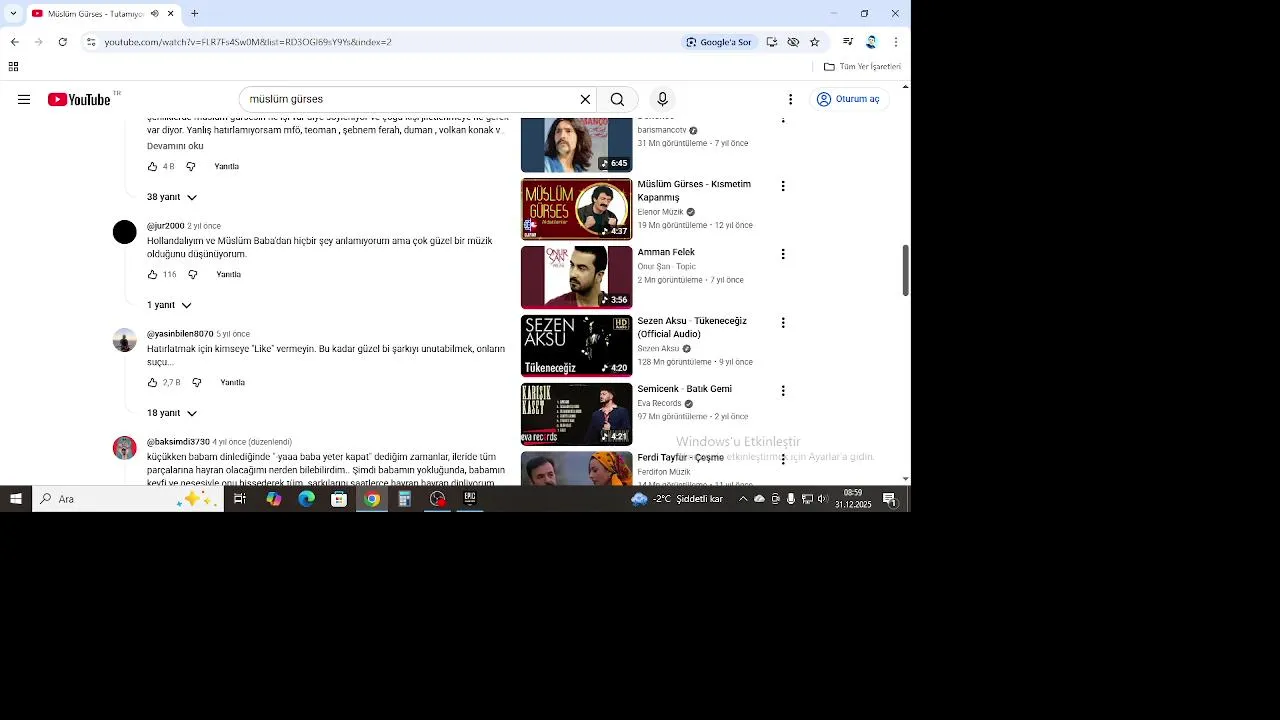Open options menu for Ferdi Tayfur - Çeşme
The image size is (1280, 720).
[783, 459]
